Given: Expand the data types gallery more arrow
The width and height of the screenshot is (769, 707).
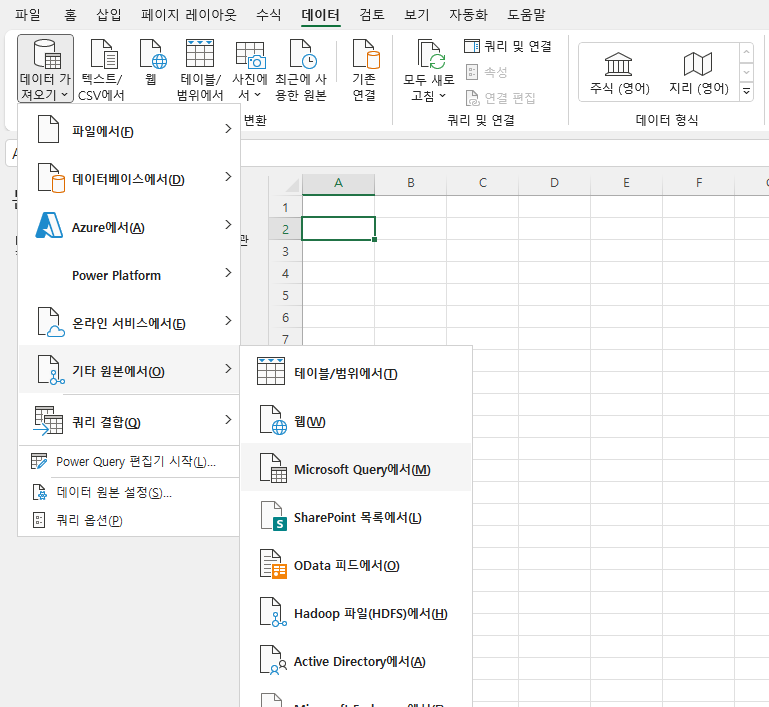Looking at the screenshot, I should pyautogui.click(x=746, y=91).
